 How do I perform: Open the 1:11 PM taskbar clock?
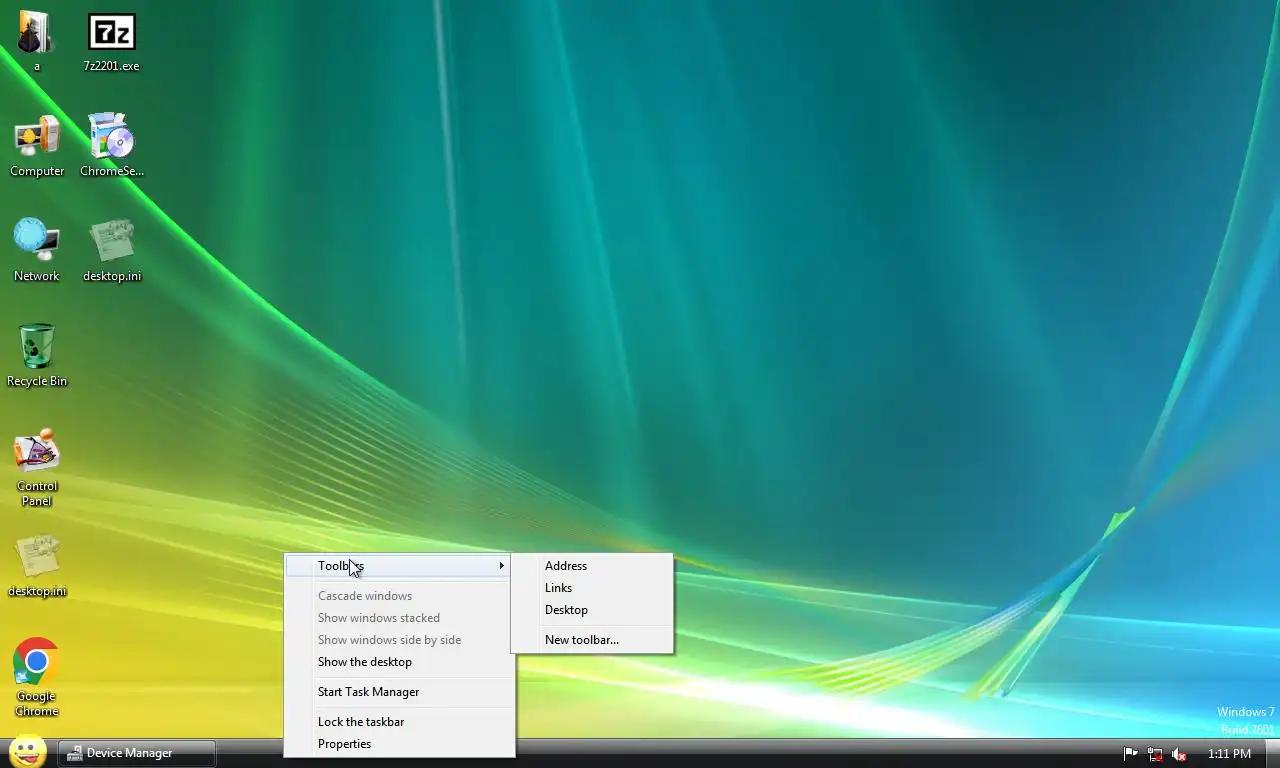pyautogui.click(x=1229, y=754)
